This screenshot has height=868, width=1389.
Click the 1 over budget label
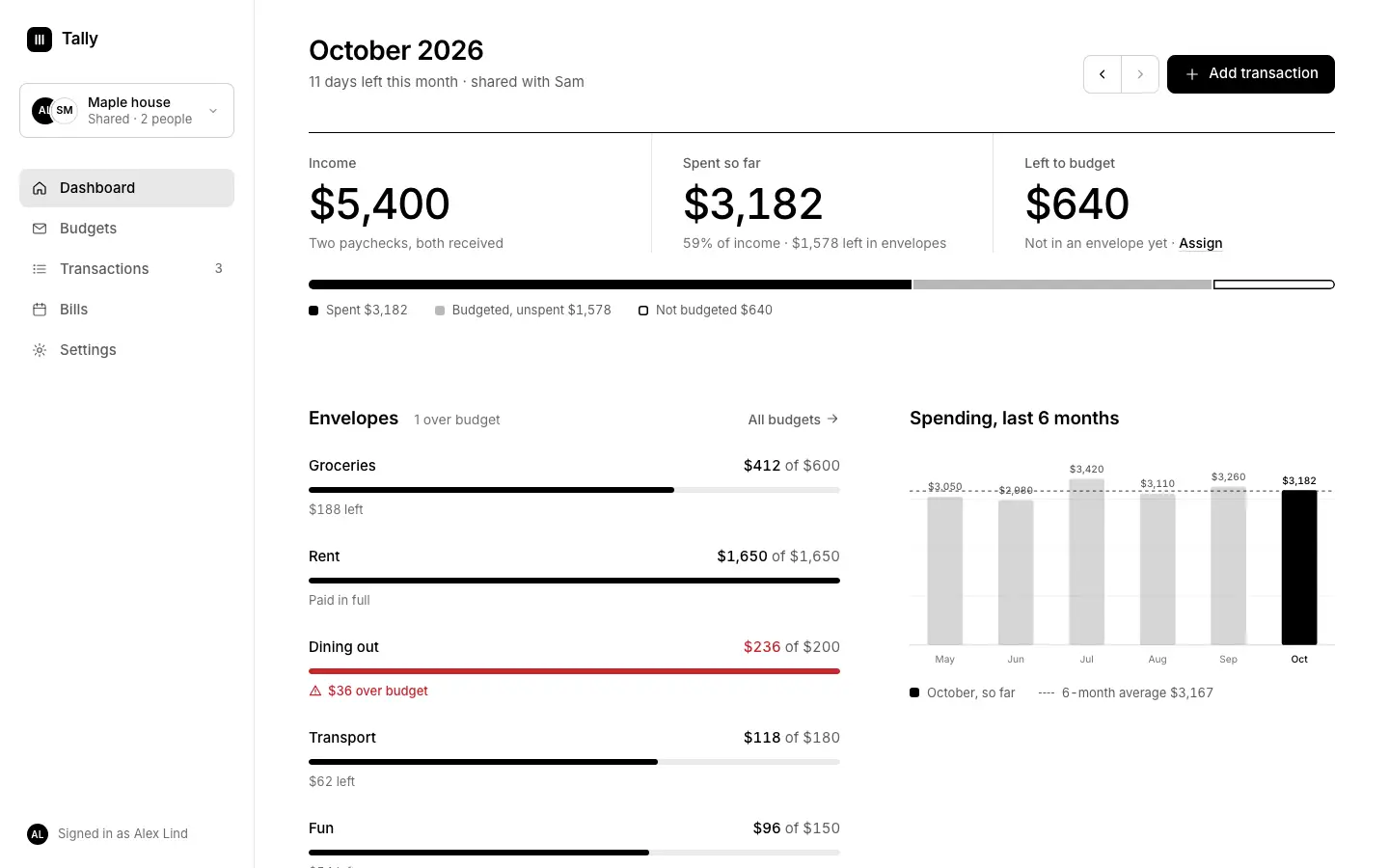[457, 420]
